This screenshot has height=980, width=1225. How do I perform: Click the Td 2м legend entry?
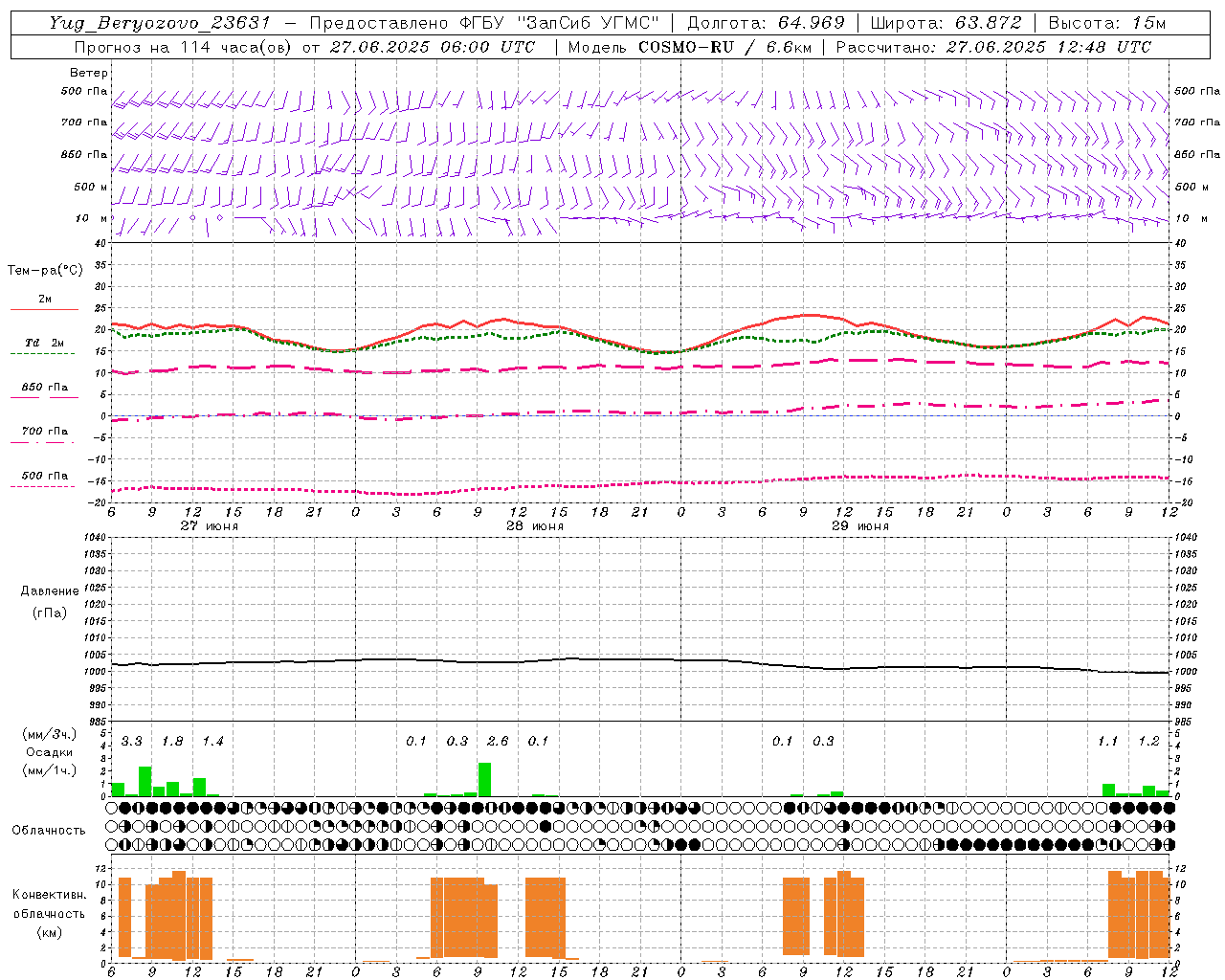pos(44,343)
